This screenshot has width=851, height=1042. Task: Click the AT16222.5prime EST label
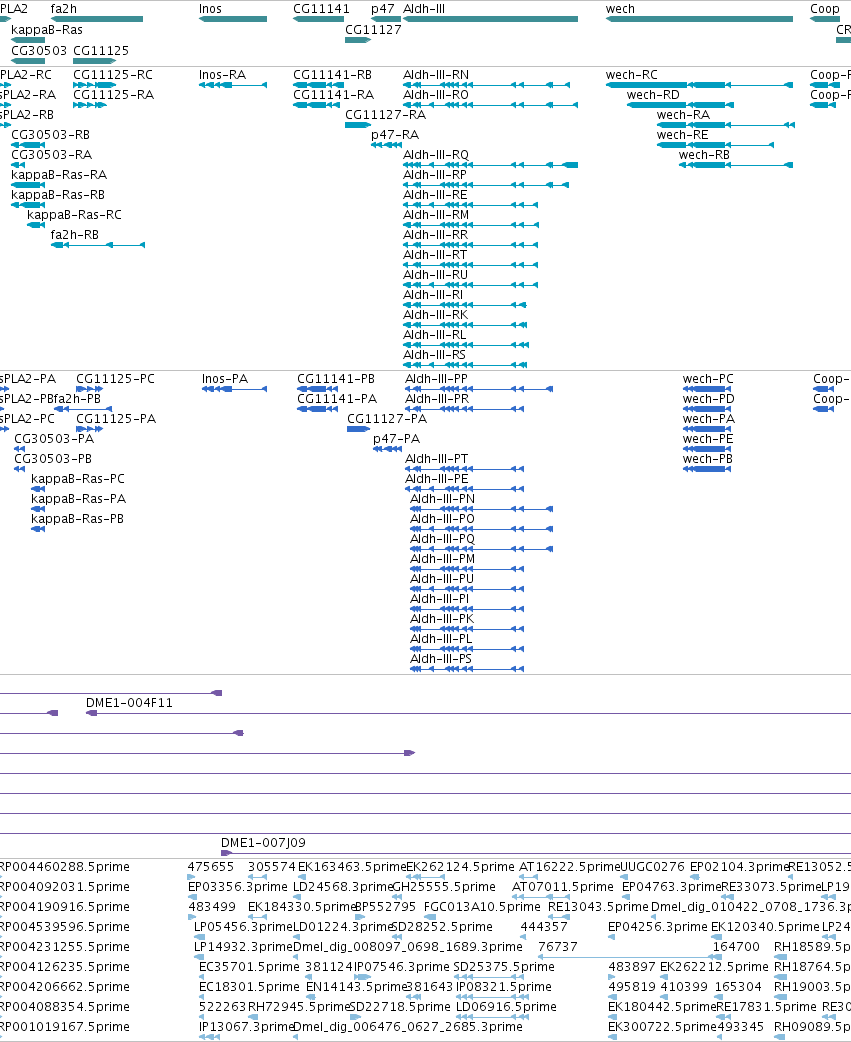tap(569, 867)
